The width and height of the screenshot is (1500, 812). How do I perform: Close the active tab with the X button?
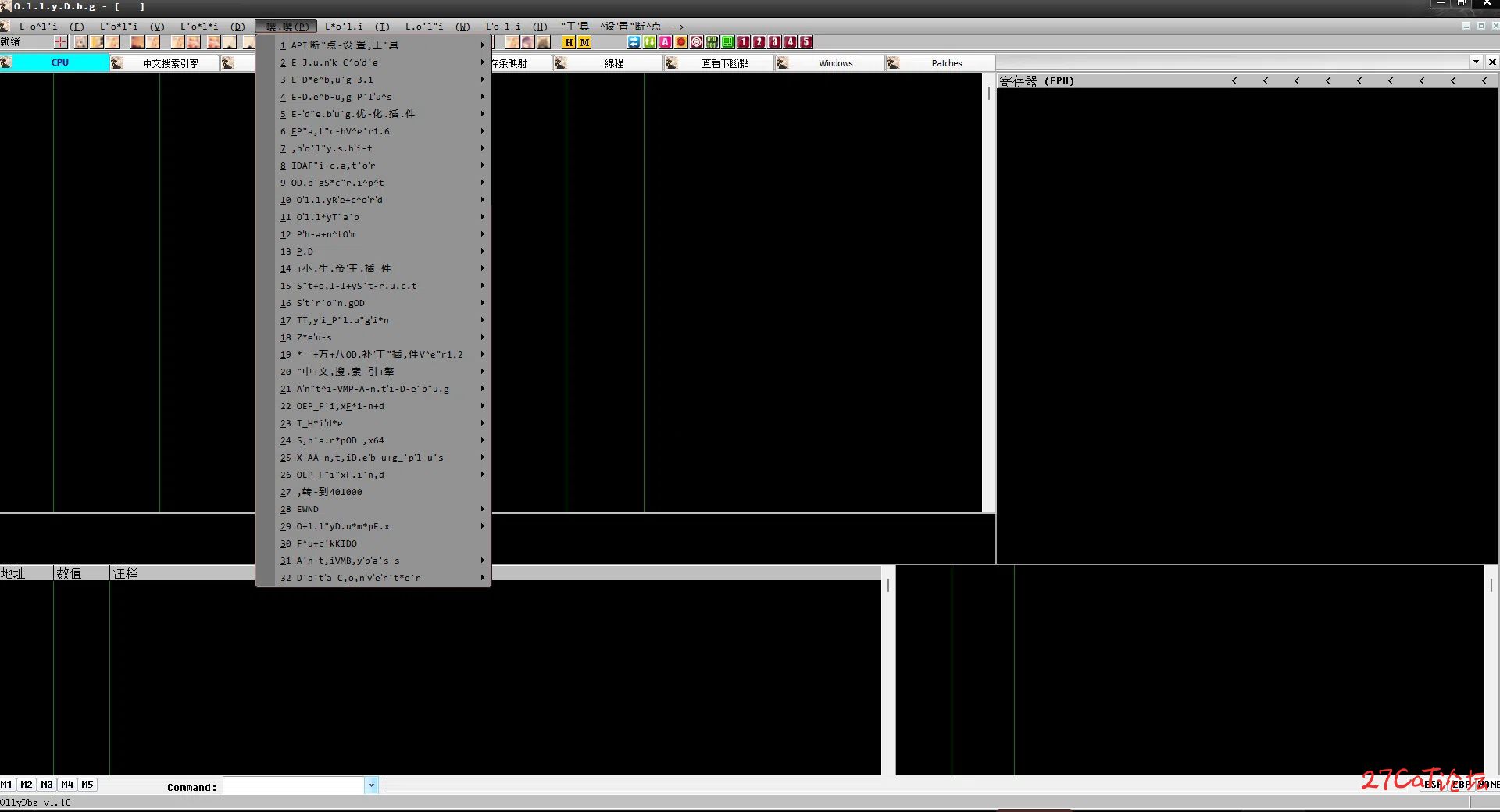(1492, 62)
